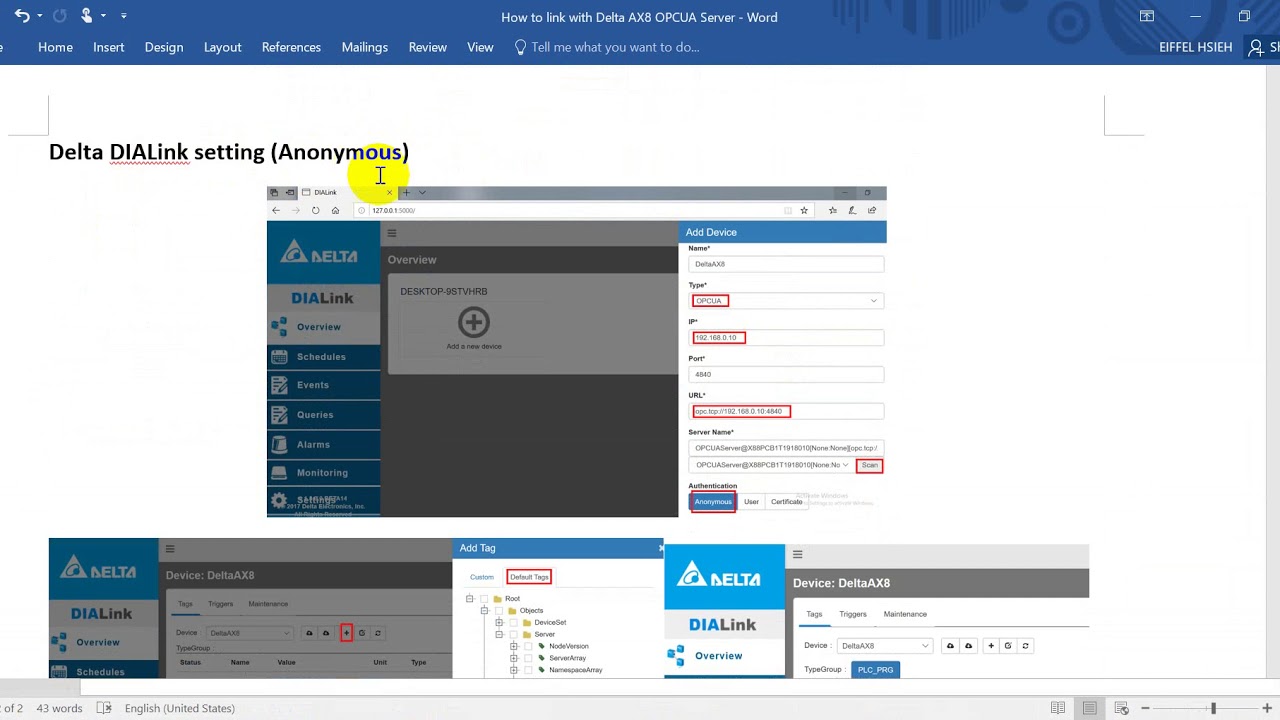Switch to Print Layout view
The image size is (1280, 720).
(x=1090, y=708)
